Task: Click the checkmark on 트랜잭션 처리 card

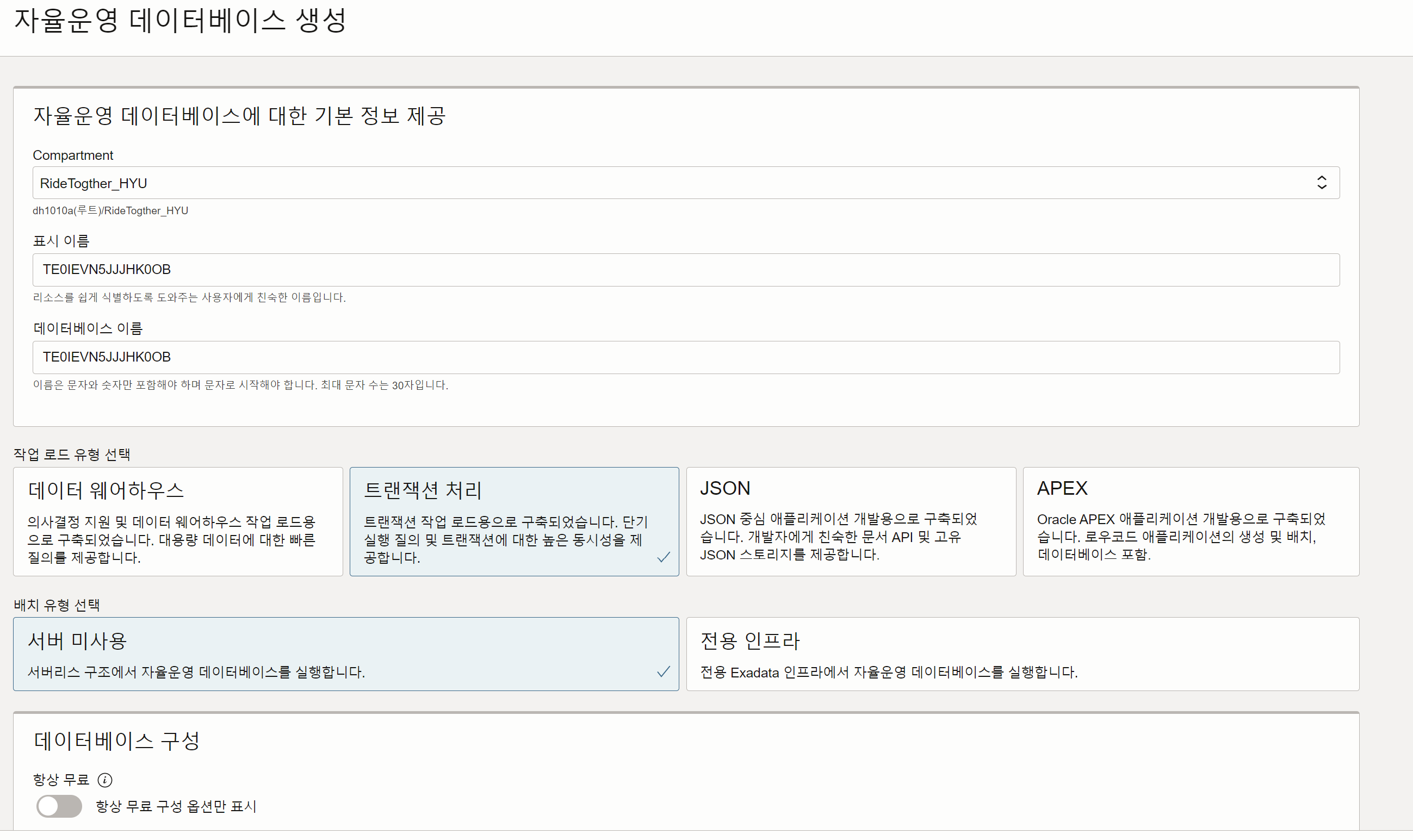Action: (x=664, y=557)
